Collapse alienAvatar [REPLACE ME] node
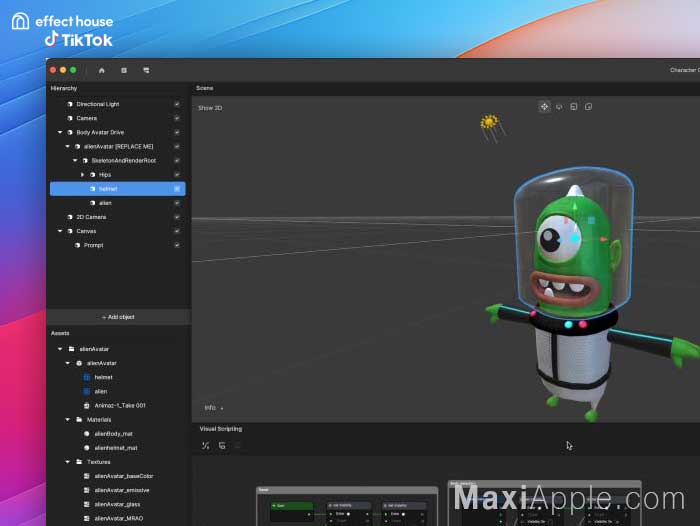The width and height of the screenshot is (700, 526). tap(67, 146)
